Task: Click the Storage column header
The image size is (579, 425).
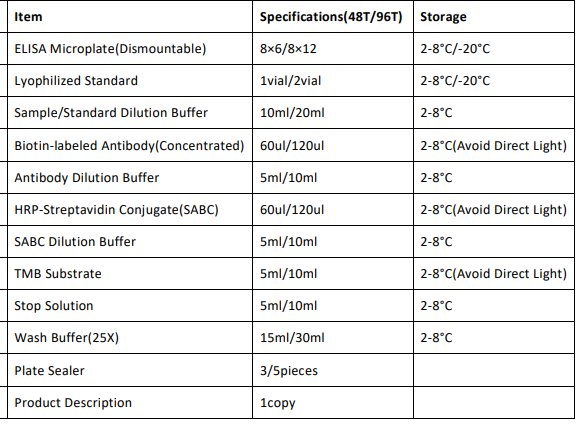Action: coord(494,17)
